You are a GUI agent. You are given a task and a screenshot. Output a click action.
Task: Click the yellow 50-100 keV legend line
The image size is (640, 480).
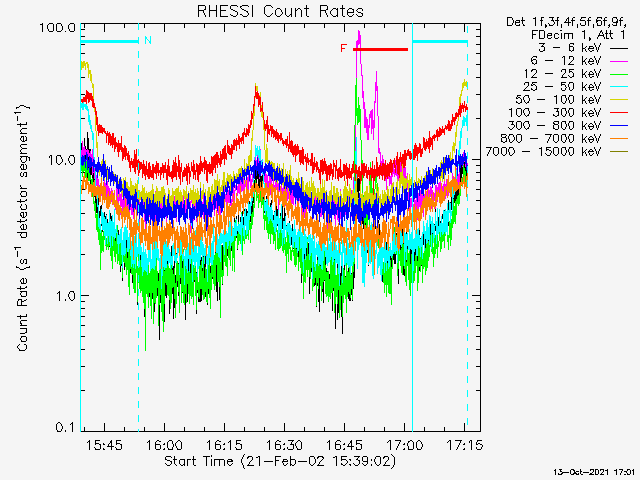[619, 100]
